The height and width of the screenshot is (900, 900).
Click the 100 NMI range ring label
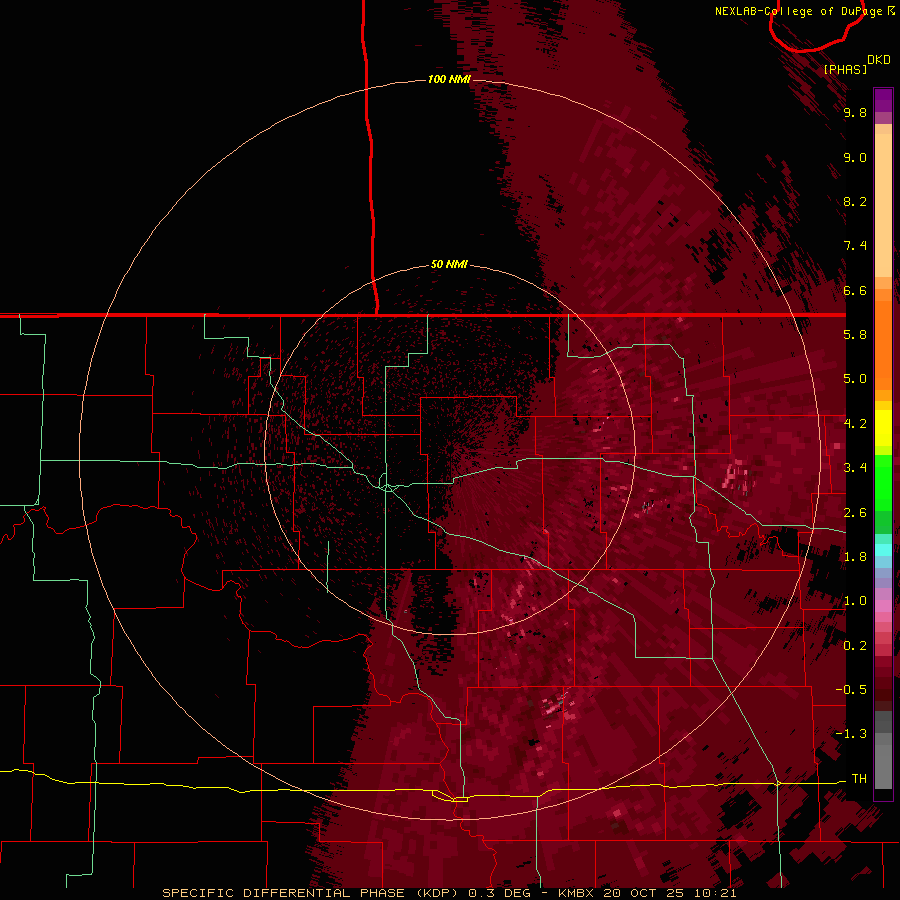click(449, 79)
